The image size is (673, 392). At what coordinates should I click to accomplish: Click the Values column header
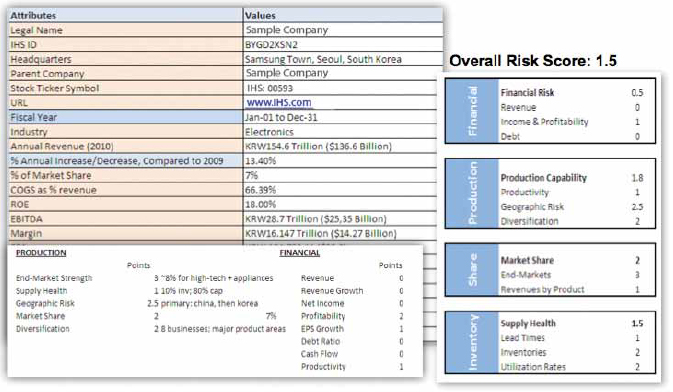click(x=343, y=15)
